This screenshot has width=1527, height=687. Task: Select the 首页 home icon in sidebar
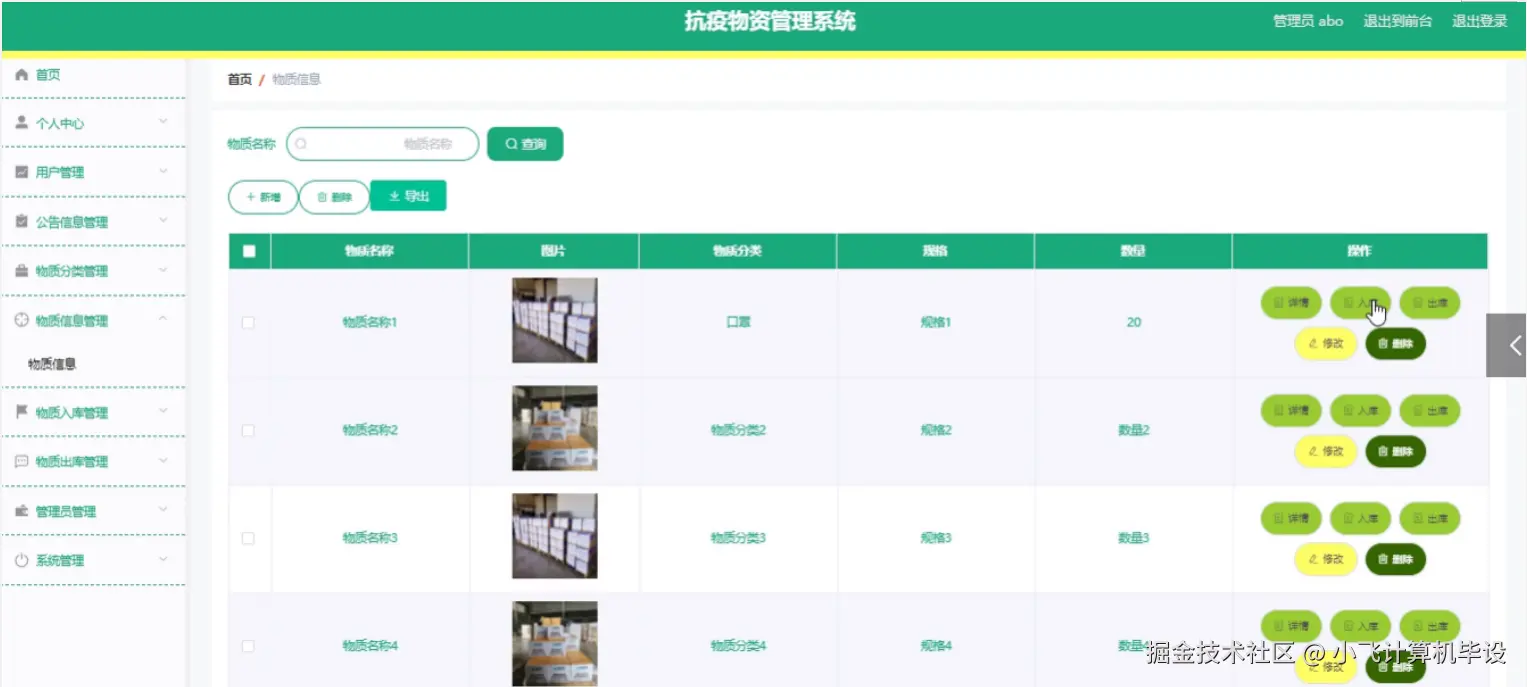point(20,73)
